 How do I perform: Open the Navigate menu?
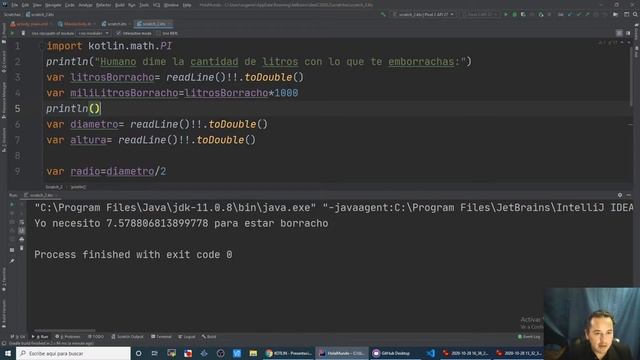coord(53,5)
